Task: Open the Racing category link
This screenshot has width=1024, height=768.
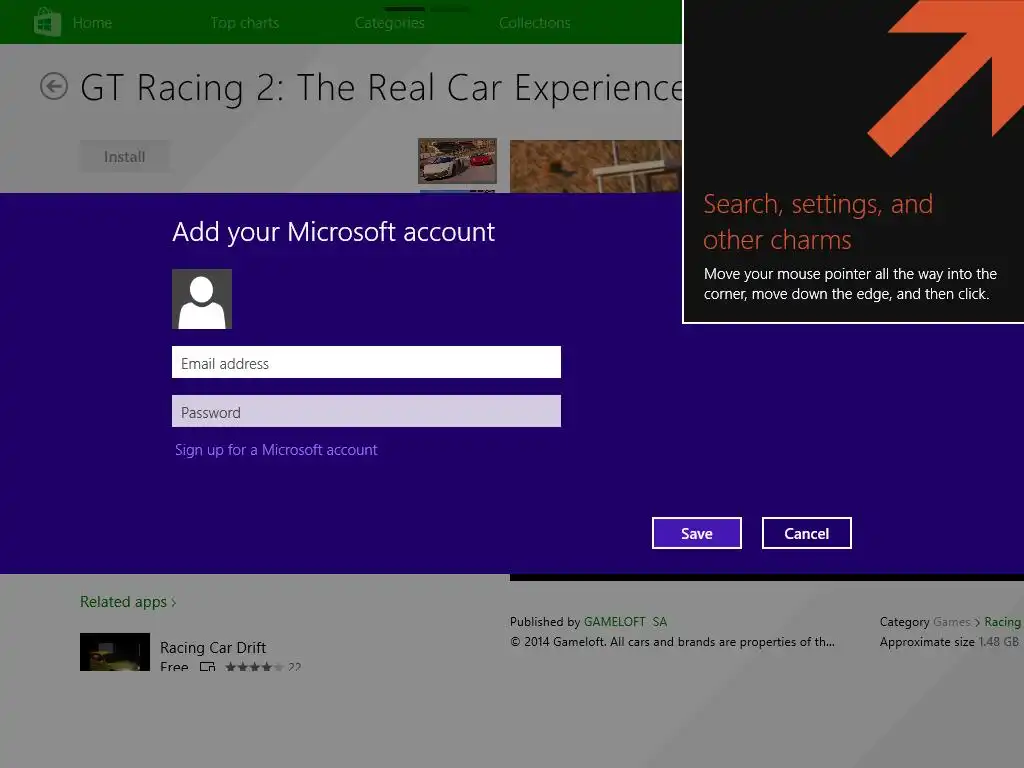Action: tap(1002, 622)
